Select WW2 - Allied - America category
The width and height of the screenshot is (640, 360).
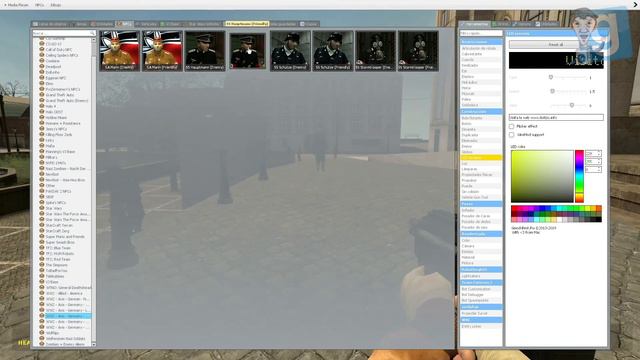click(64, 293)
